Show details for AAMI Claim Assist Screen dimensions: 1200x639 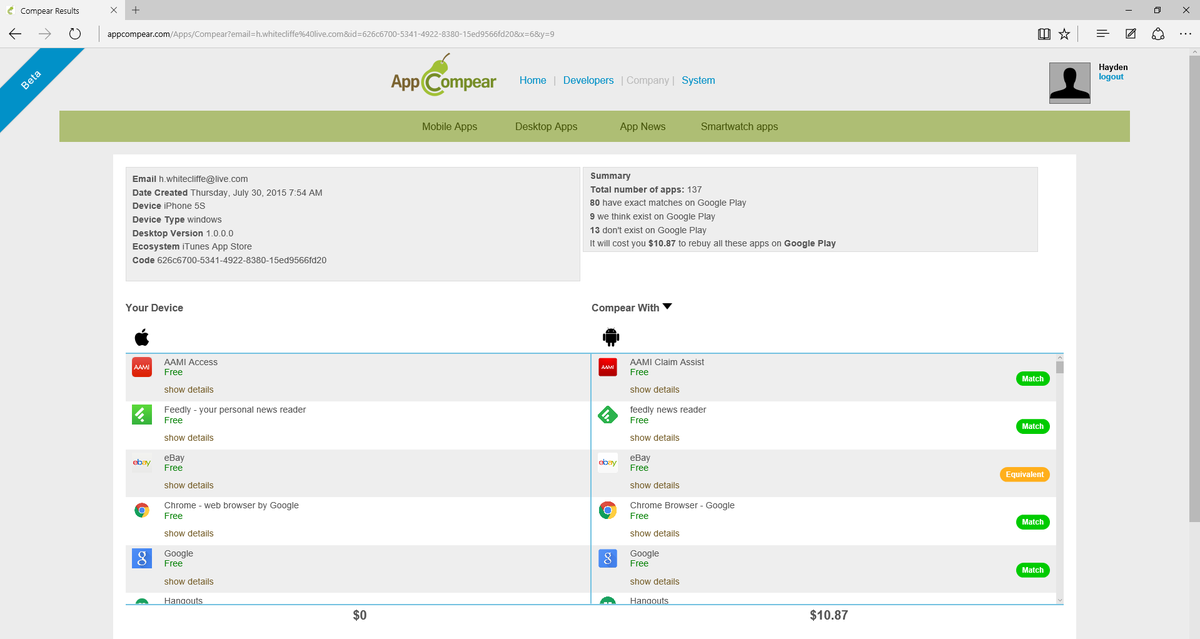click(x=655, y=390)
